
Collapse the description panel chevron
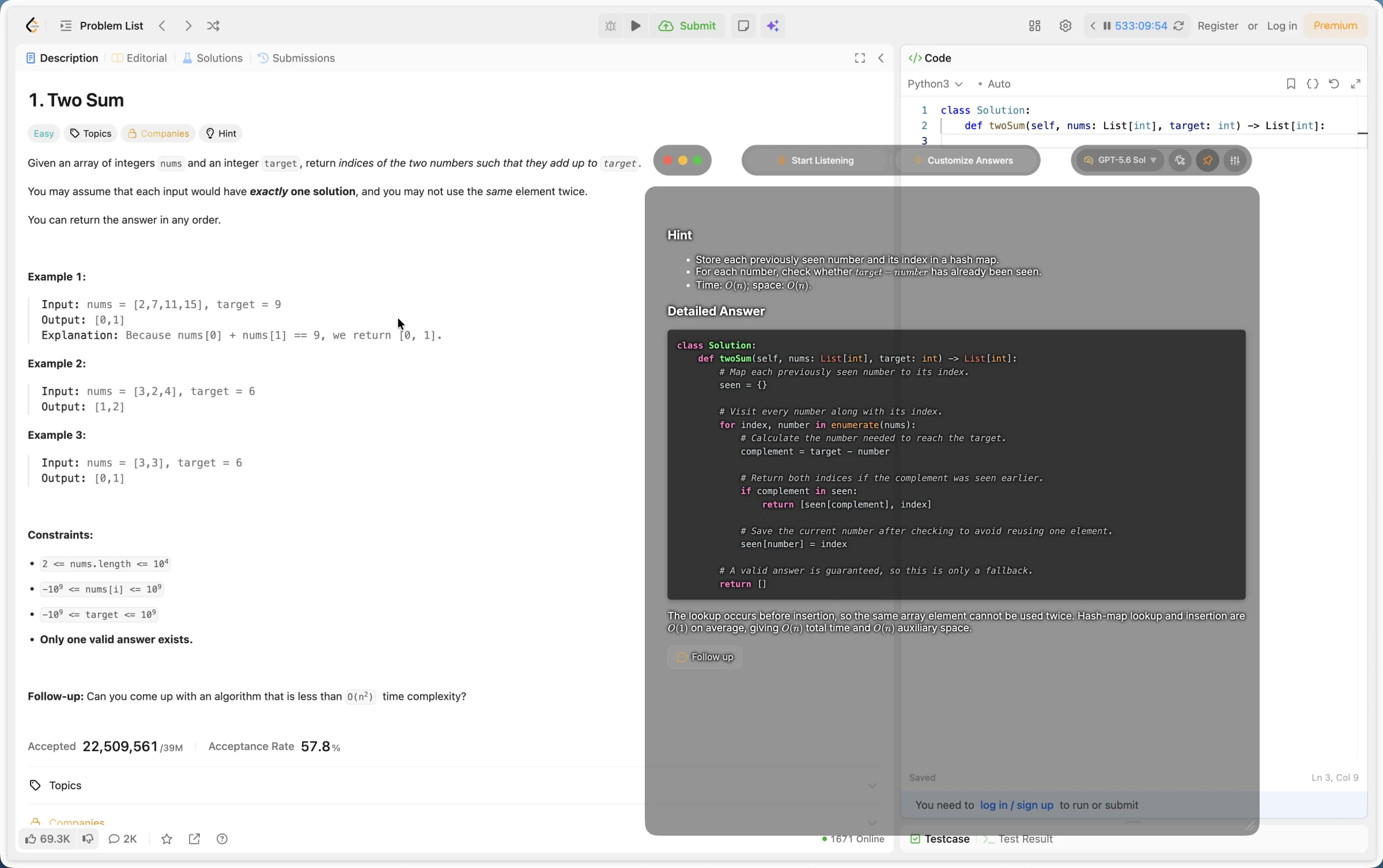click(x=881, y=58)
